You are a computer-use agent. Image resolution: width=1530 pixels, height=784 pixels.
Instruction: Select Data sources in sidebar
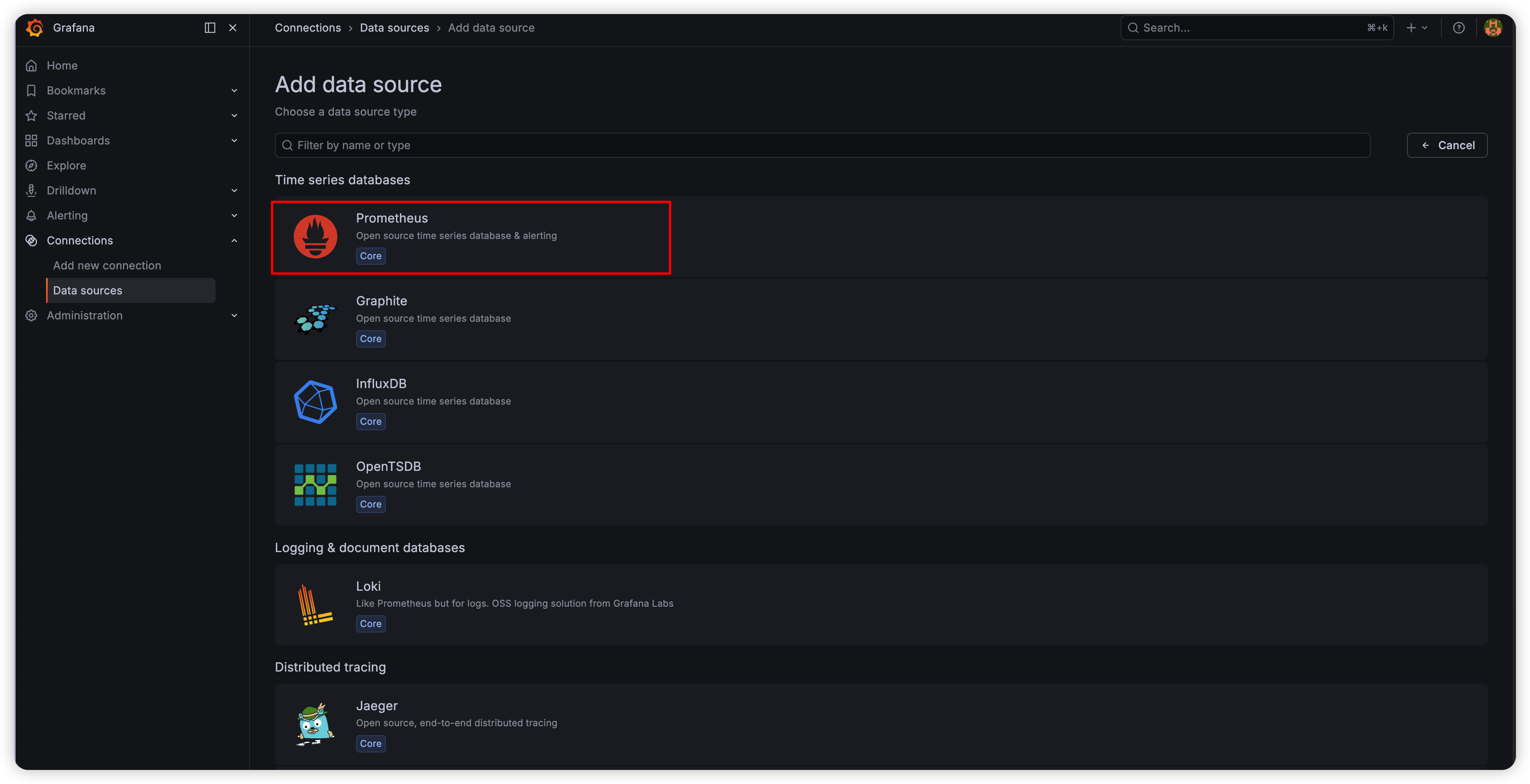[131, 290]
